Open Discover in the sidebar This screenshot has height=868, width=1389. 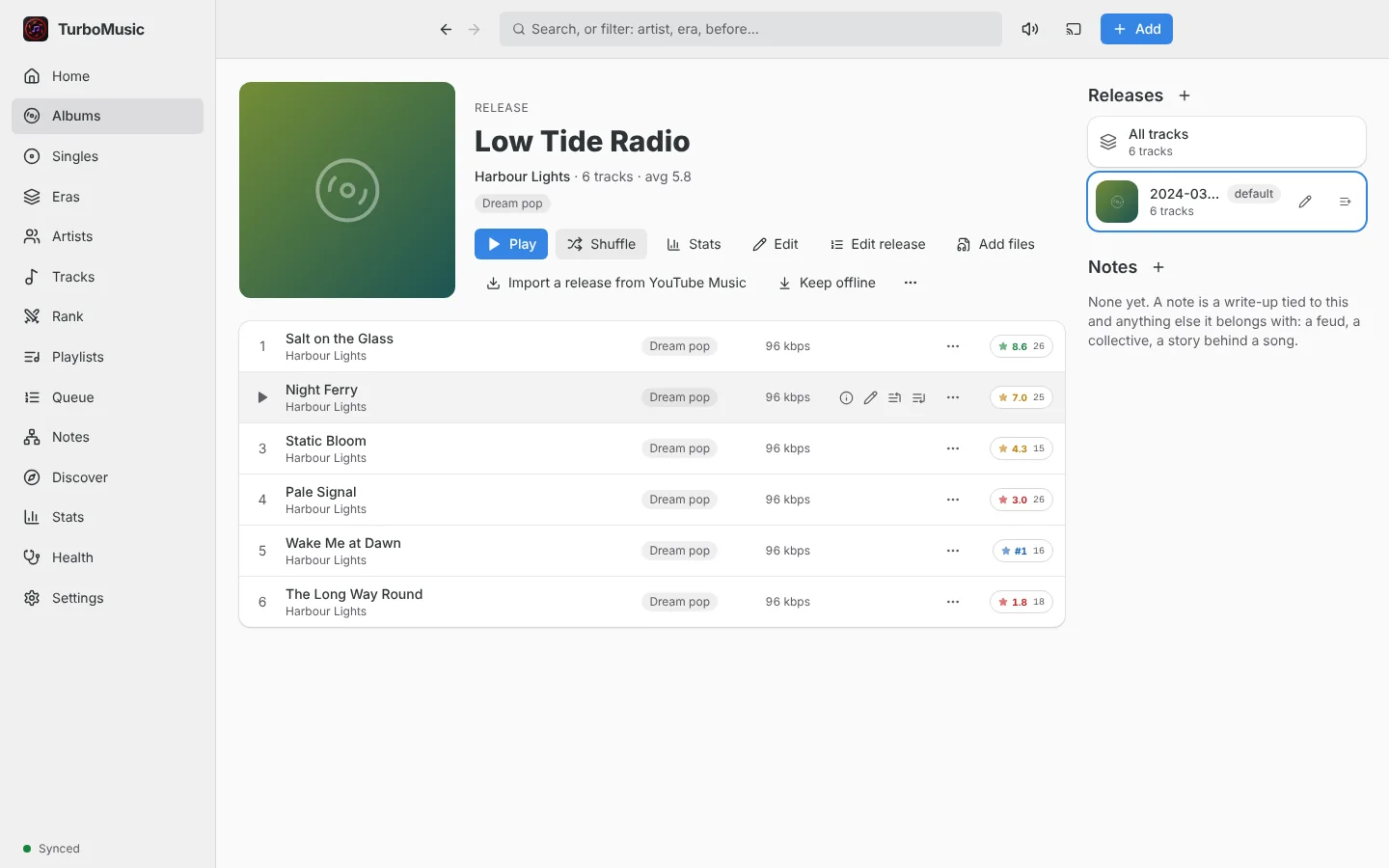click(107, 477)
